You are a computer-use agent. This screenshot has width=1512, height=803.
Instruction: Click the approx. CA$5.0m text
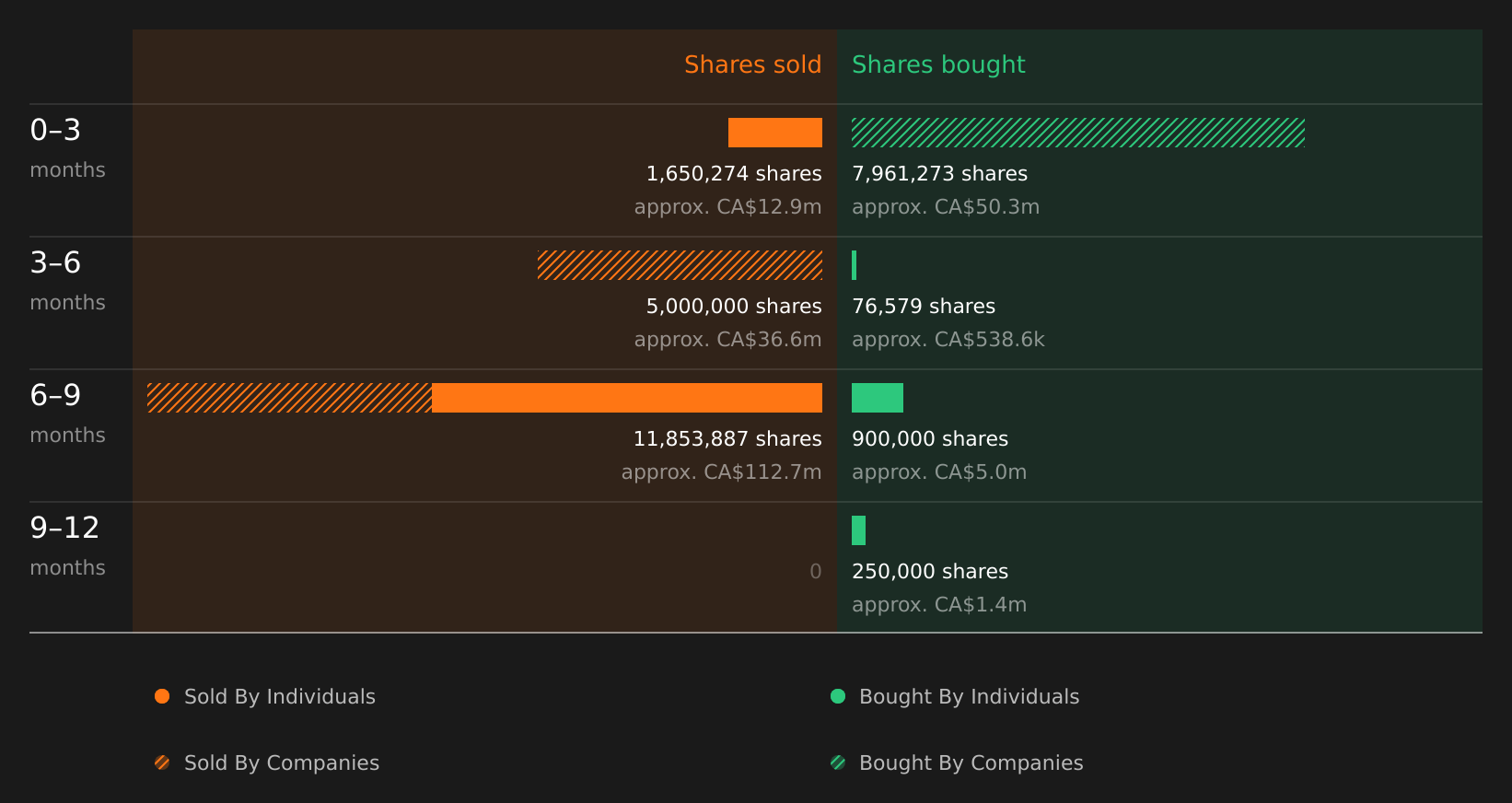[x=939, y=472]
